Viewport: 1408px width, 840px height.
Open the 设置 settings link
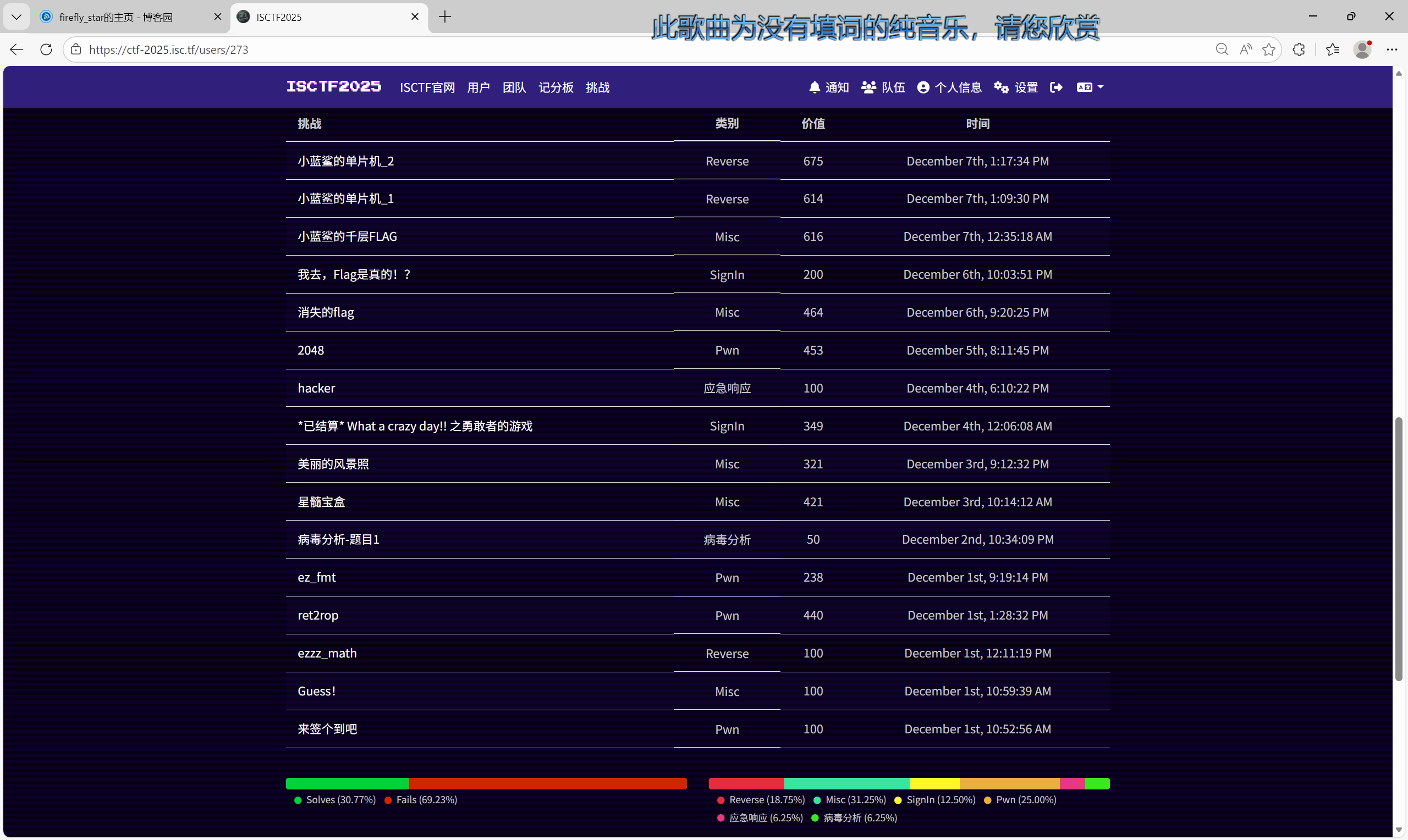tap(1016, 87)
